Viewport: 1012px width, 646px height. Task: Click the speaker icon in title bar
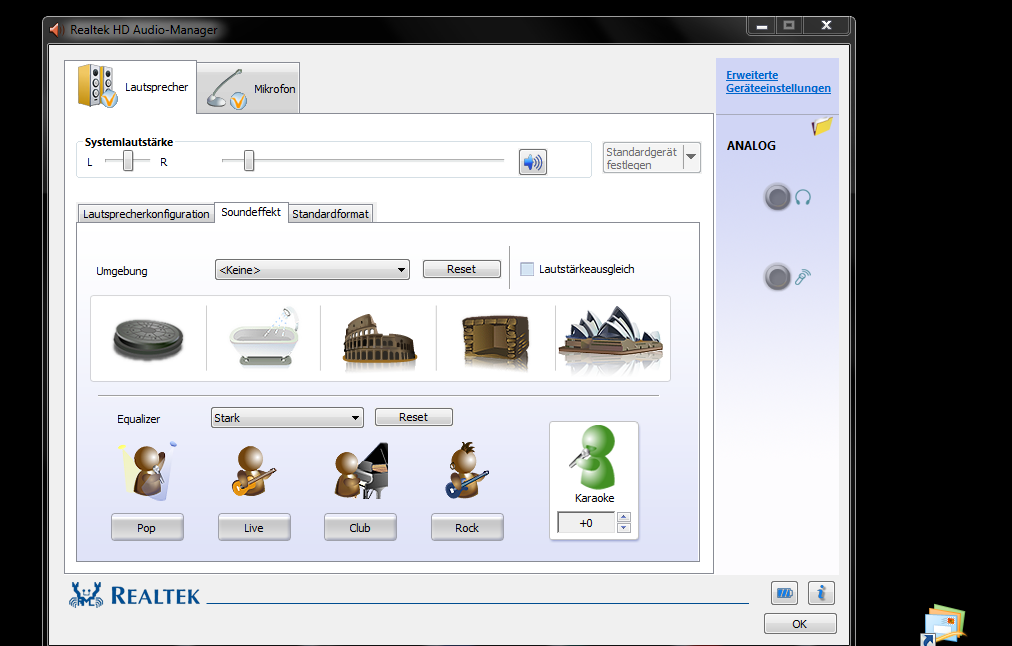click(57, 30)
